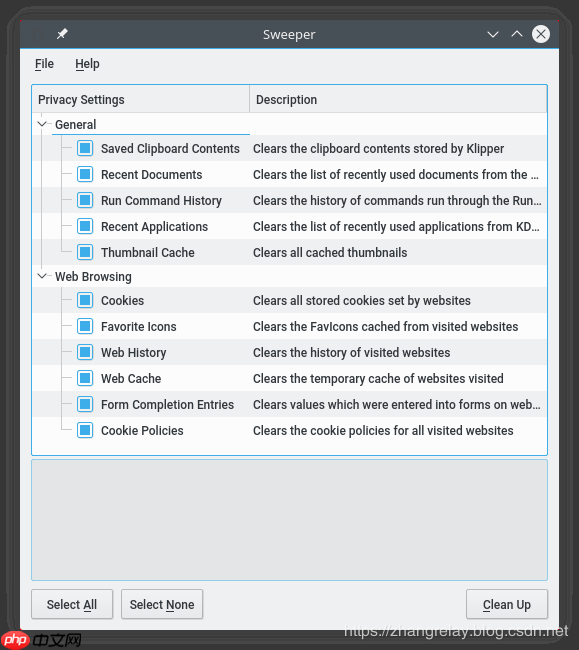The image size is (579, 650).
Task: Click the pin icon in title bar
Action: coord(62,34)
